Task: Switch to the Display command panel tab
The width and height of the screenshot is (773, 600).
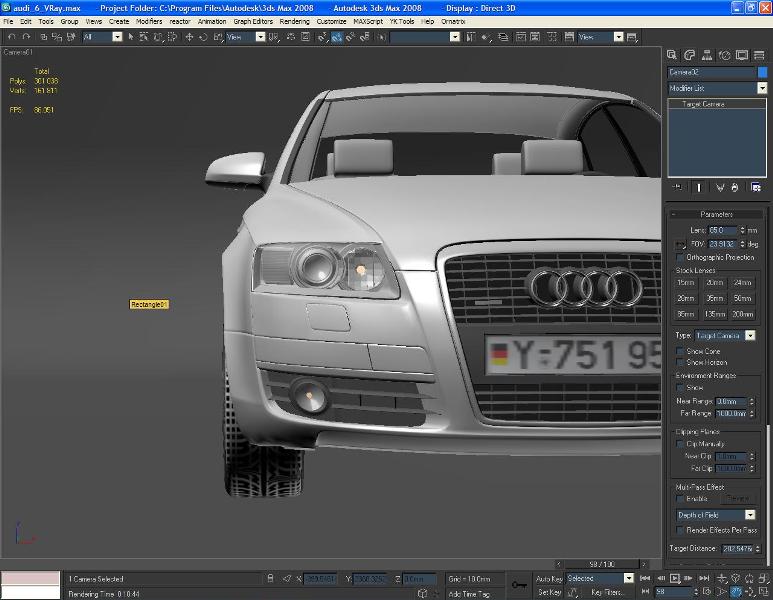Action: [x=742, y=55]
